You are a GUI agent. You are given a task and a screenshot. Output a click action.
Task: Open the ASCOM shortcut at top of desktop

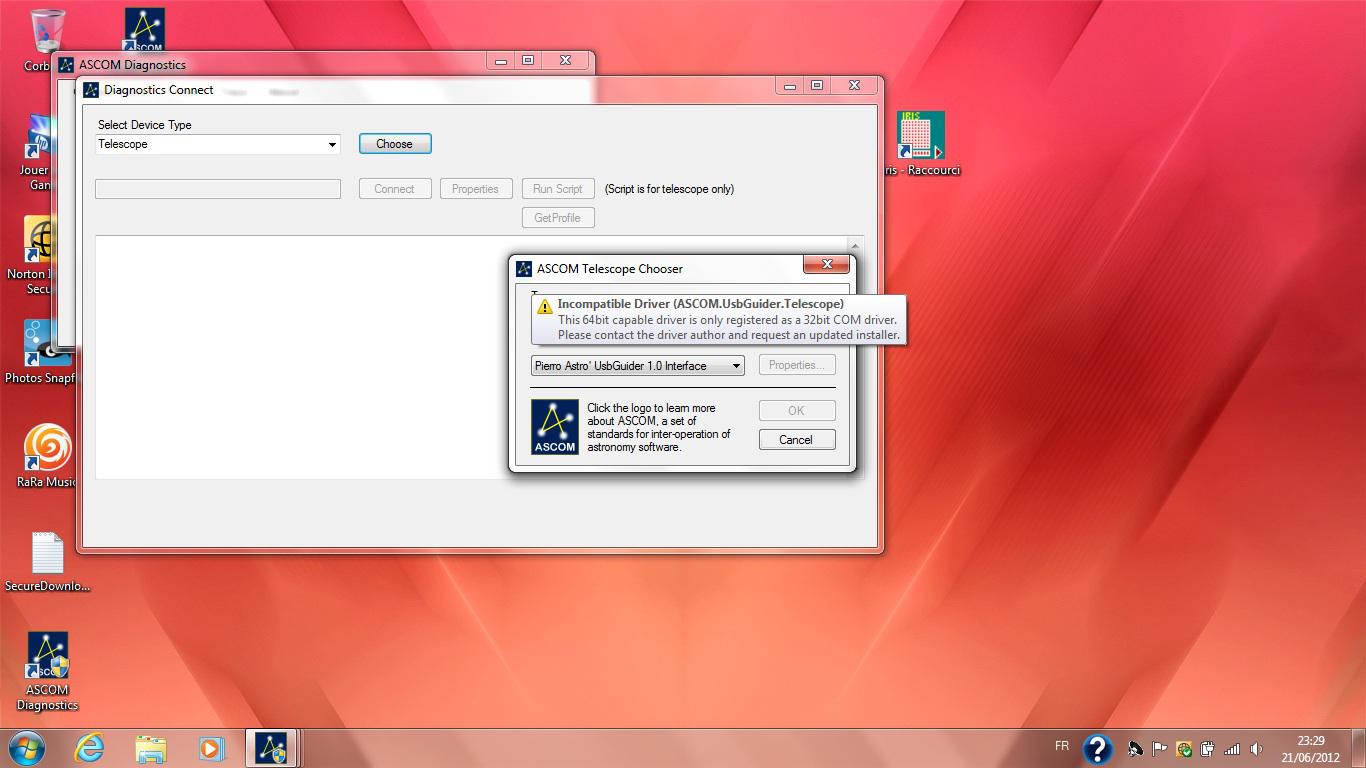[x=144, y=30]
